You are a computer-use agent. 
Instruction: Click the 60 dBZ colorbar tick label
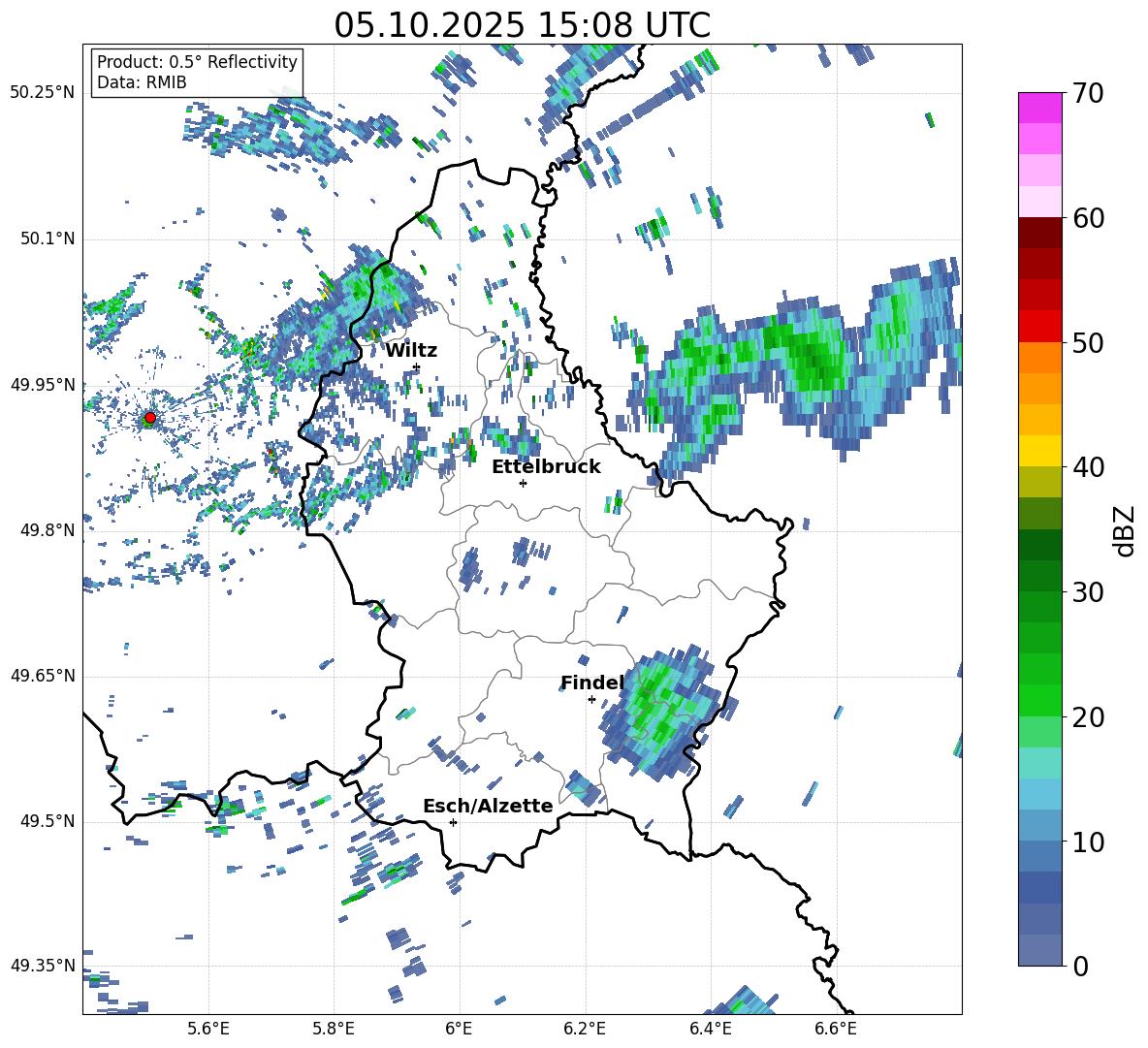(1088, 218)
